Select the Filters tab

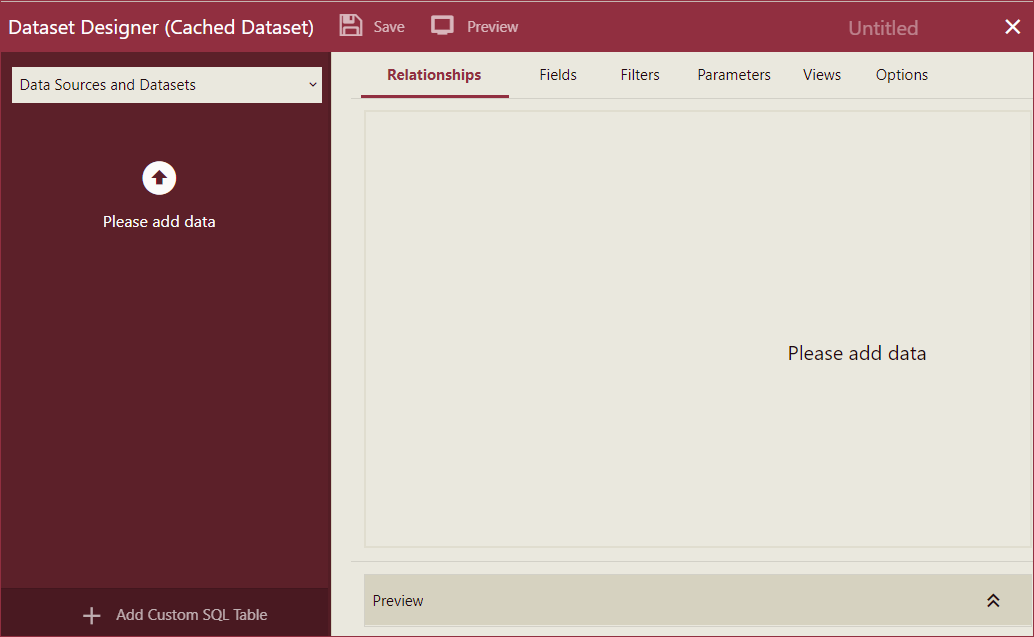(x=640, y=74)
